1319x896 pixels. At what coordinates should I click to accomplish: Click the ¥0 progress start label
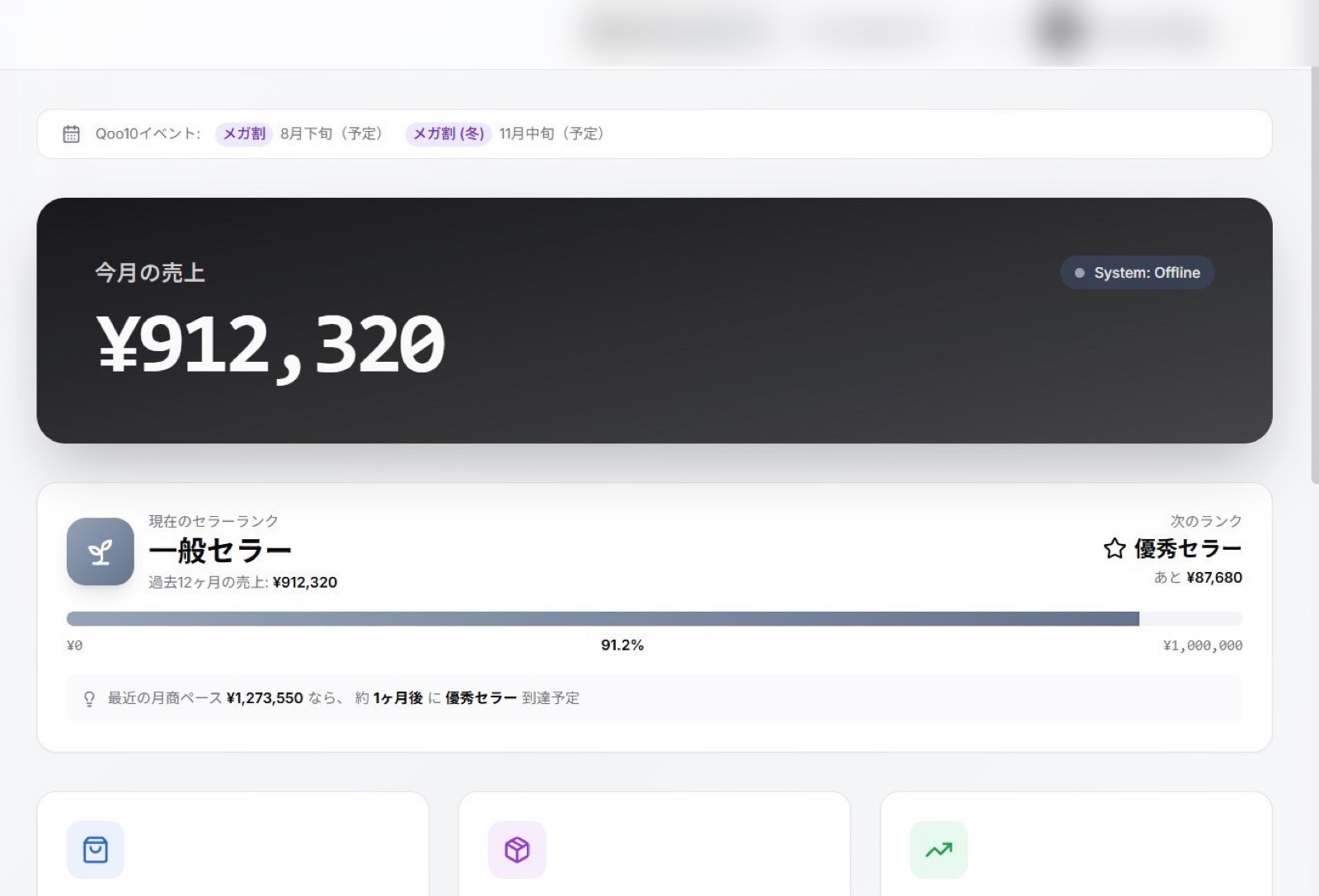(x=74, y=645)
